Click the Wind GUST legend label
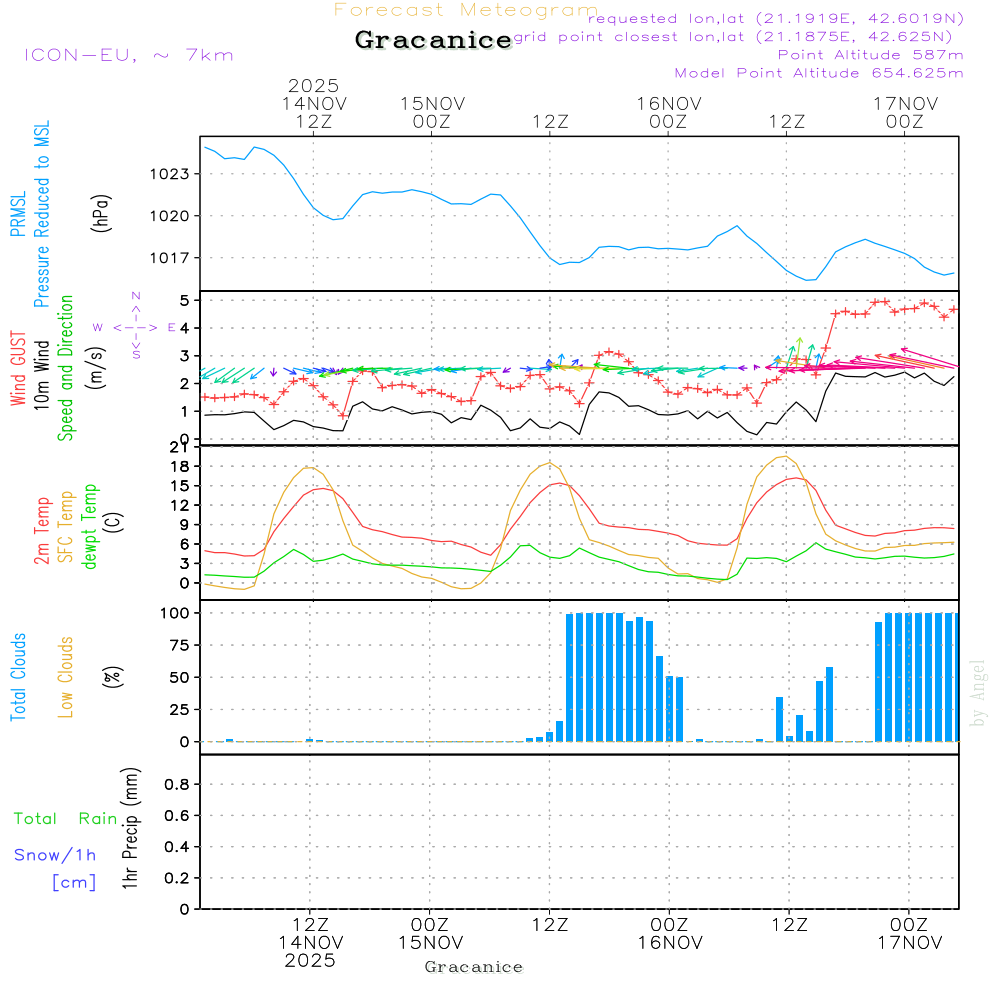1000x1000 pixels. [x=19, y=370]
